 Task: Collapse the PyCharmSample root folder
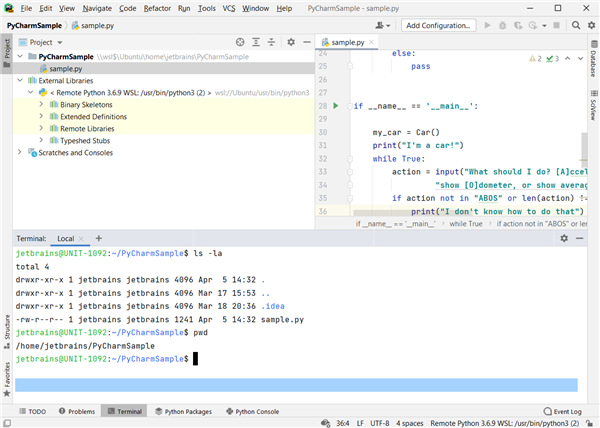click(x=20, y=56)
